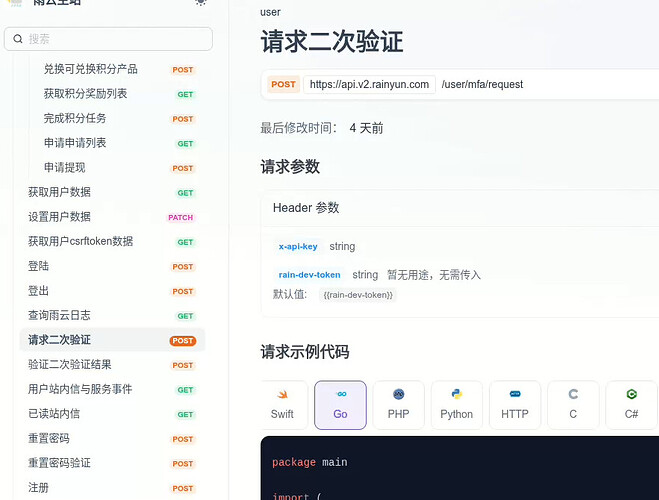Open the C# code example
This screenshot has width=659, height=500.
coord(631,405)
